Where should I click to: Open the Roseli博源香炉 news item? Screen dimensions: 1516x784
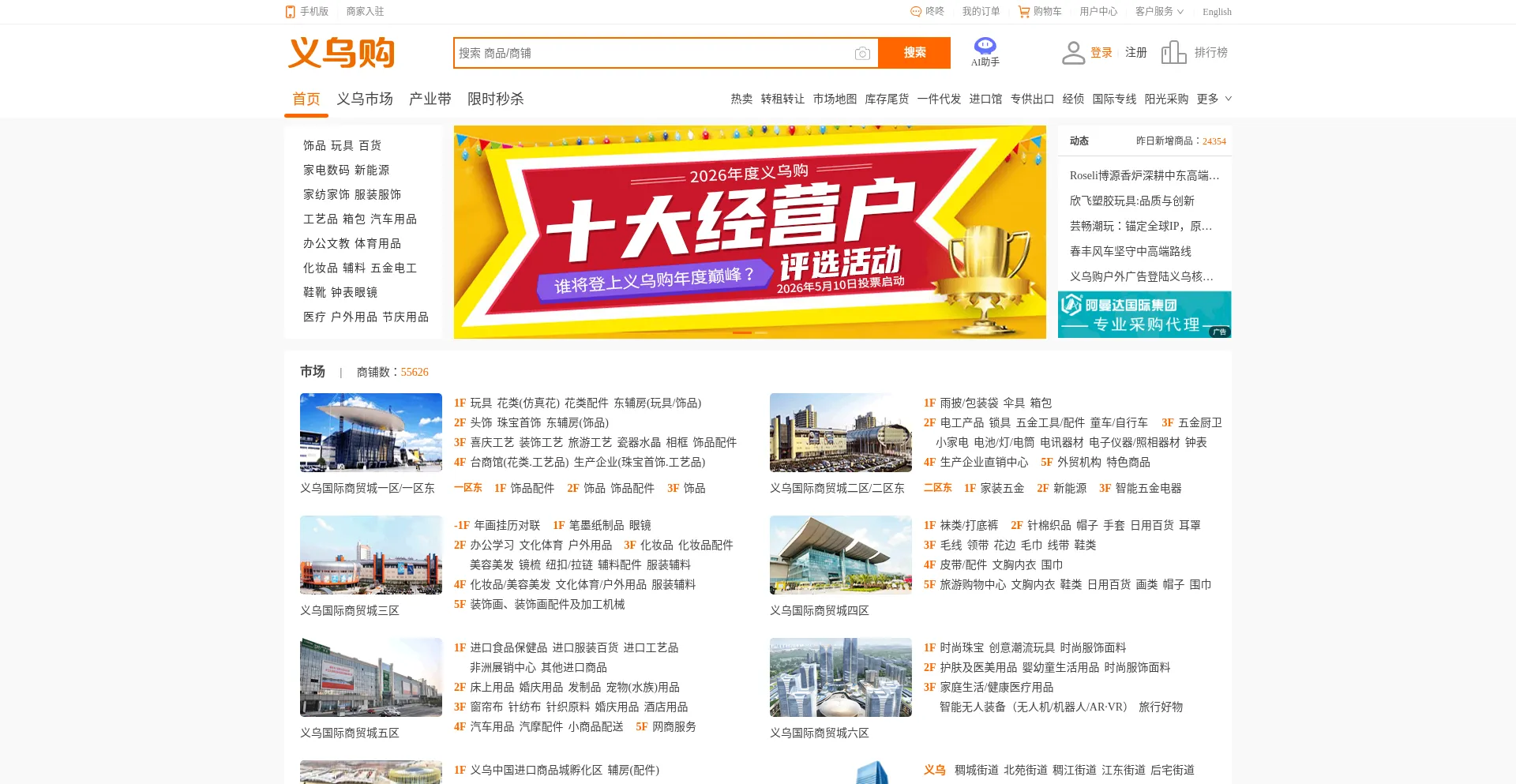tap(1144, 175)
